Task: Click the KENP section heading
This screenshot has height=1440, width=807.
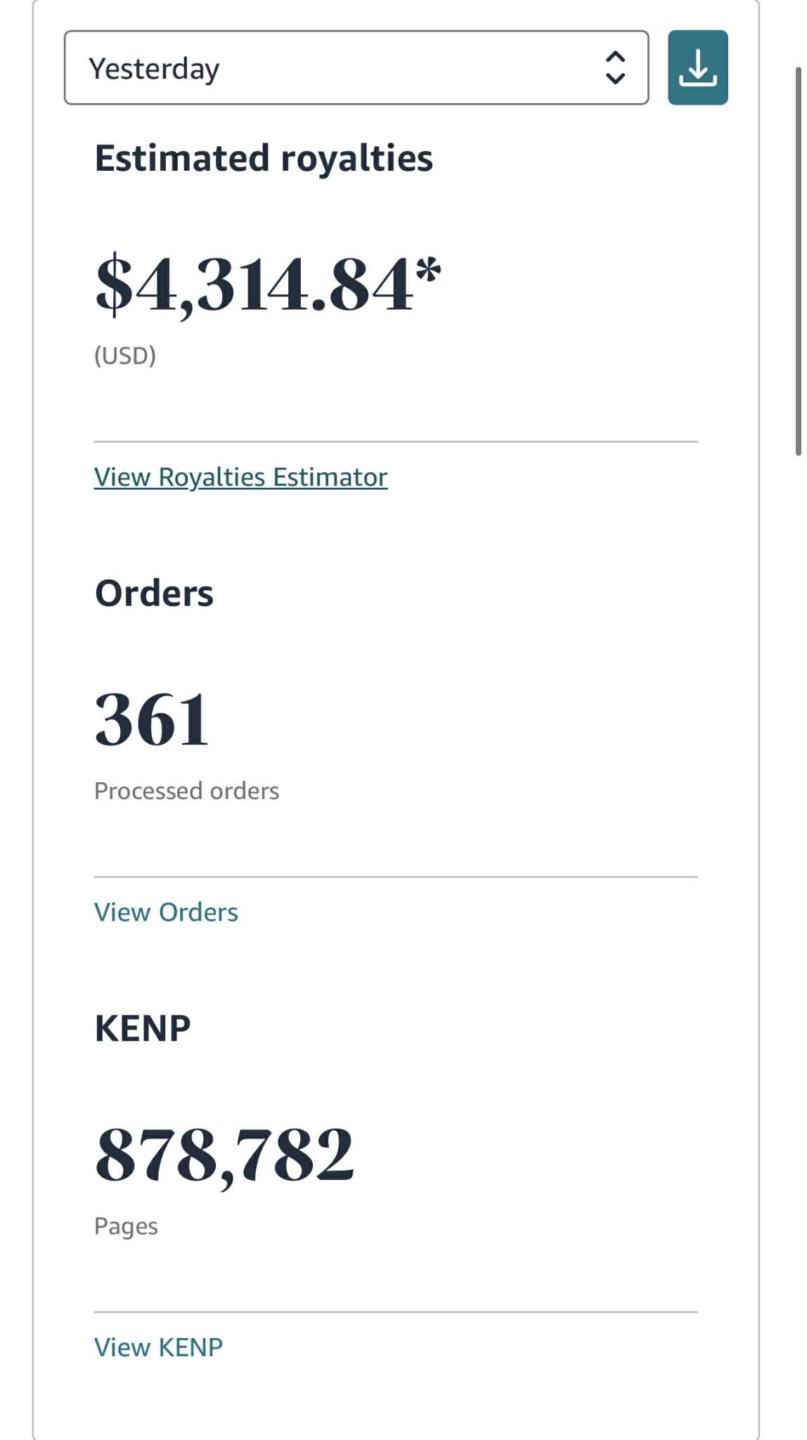Action: [x=142, y=1028]
